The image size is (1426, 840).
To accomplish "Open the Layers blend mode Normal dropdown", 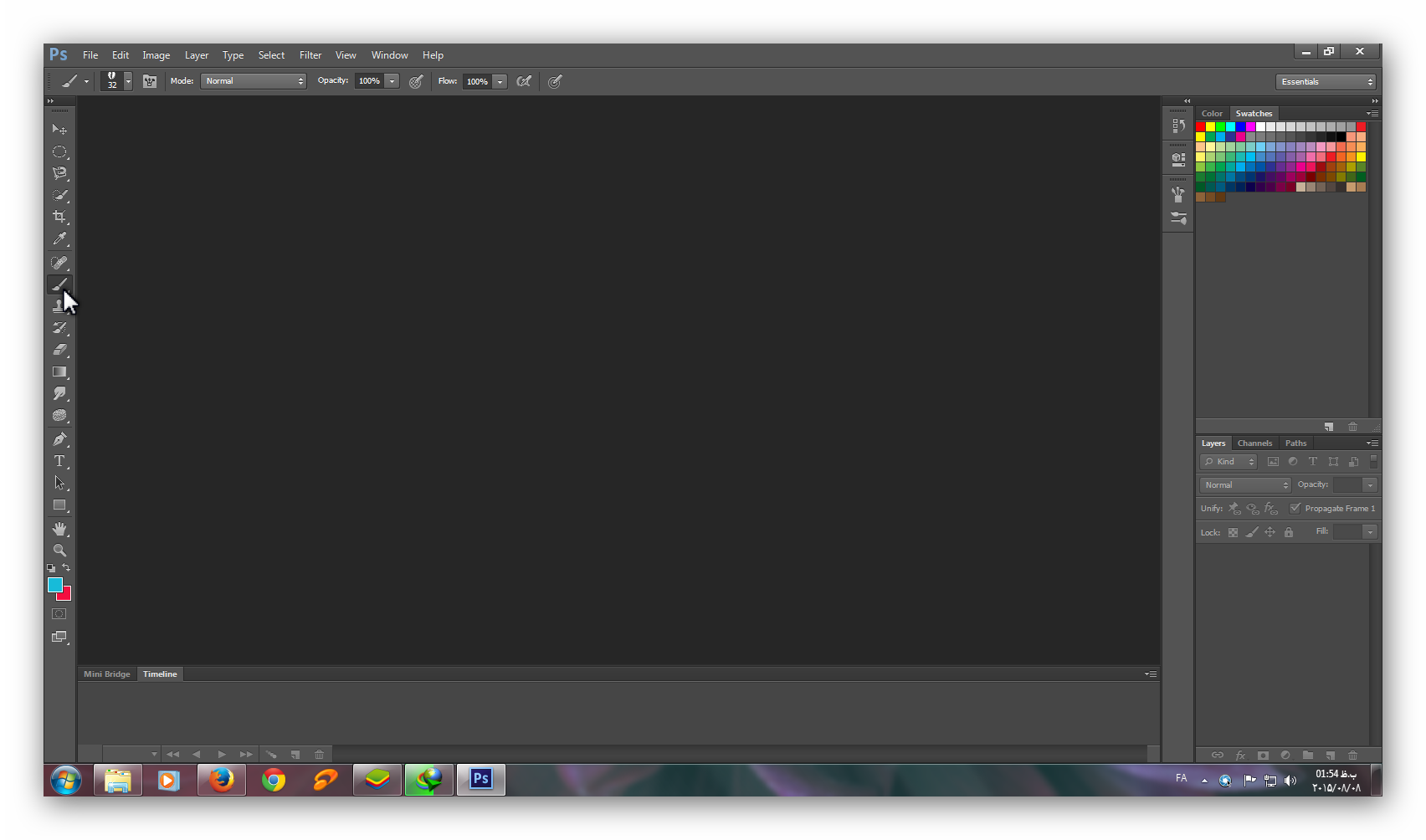I will (1245, 484).
